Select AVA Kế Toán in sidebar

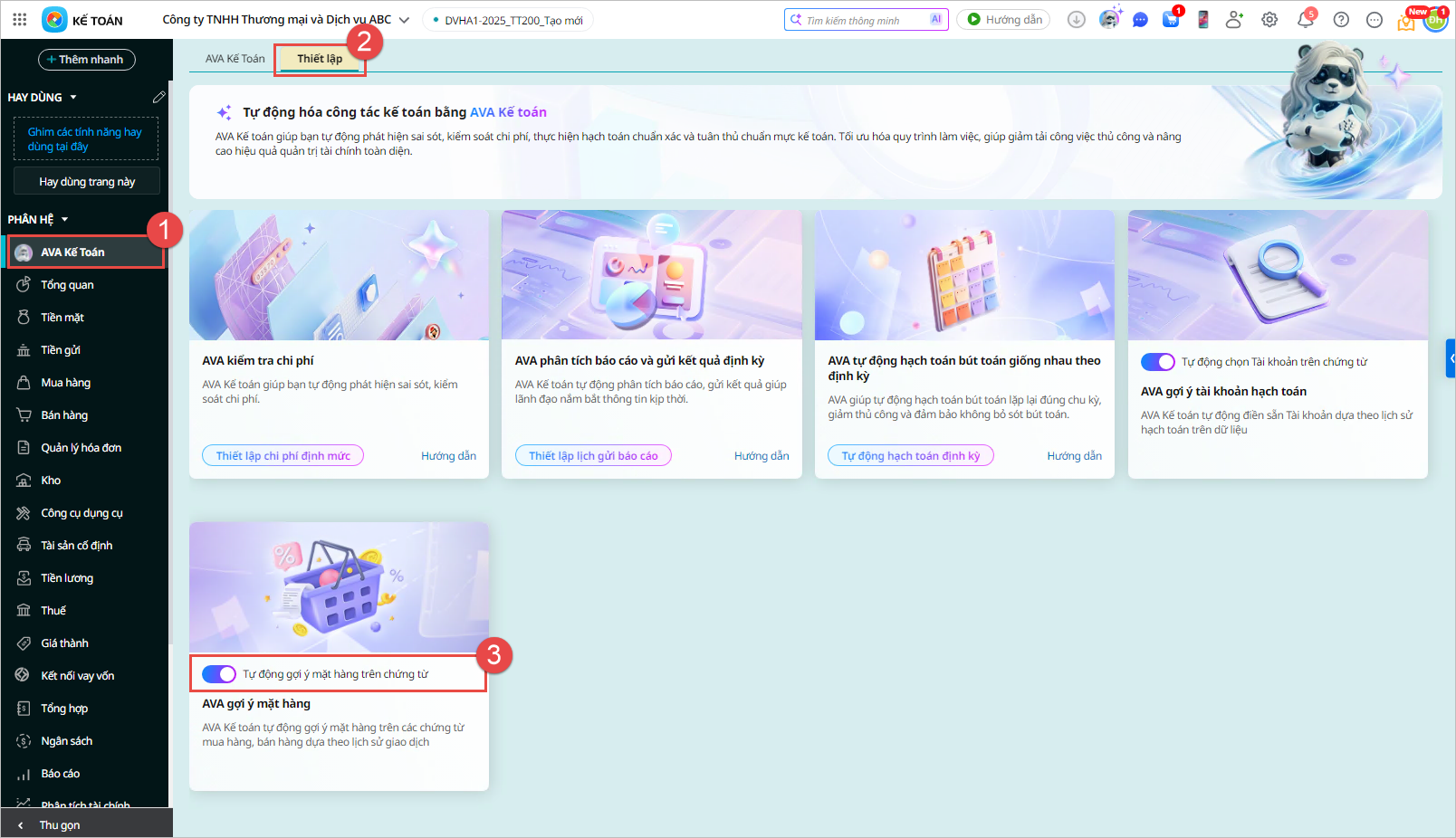(x=87, y=252)
